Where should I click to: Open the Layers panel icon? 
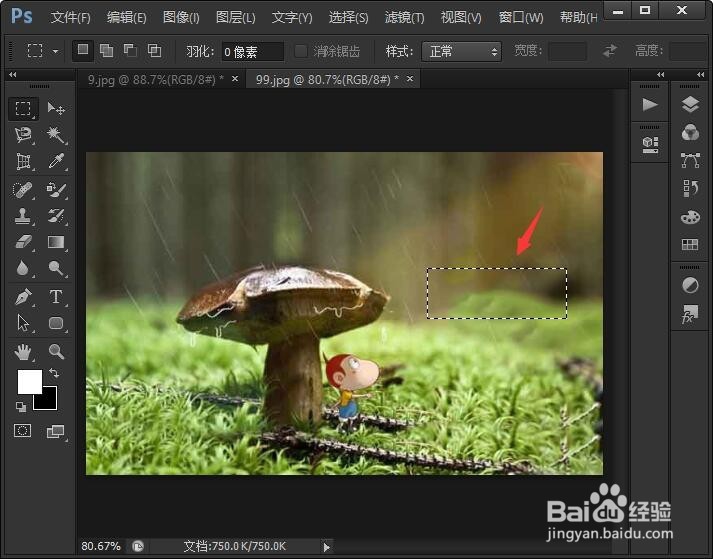coord(690,105)
